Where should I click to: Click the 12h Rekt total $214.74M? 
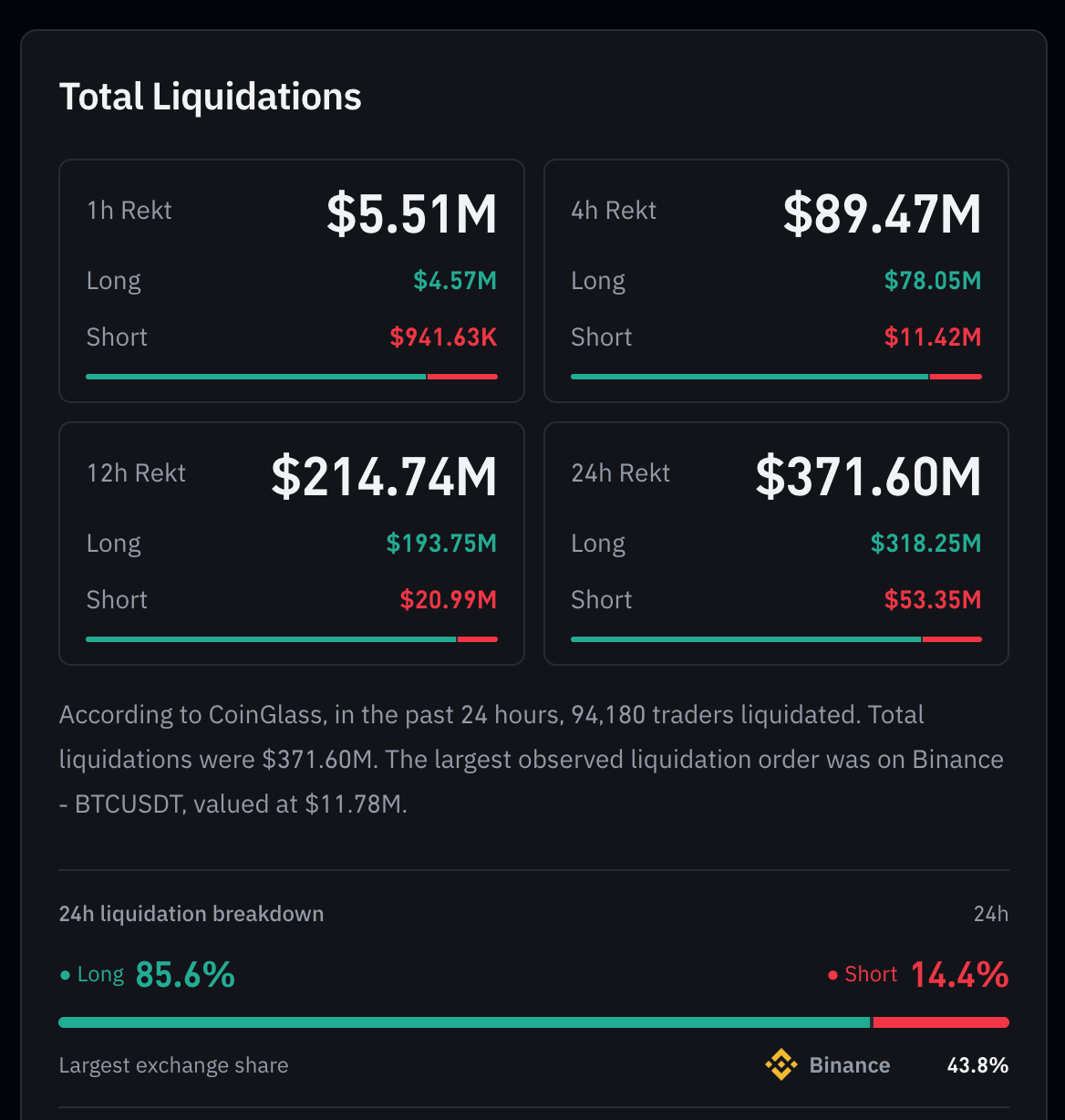point(385,477)
